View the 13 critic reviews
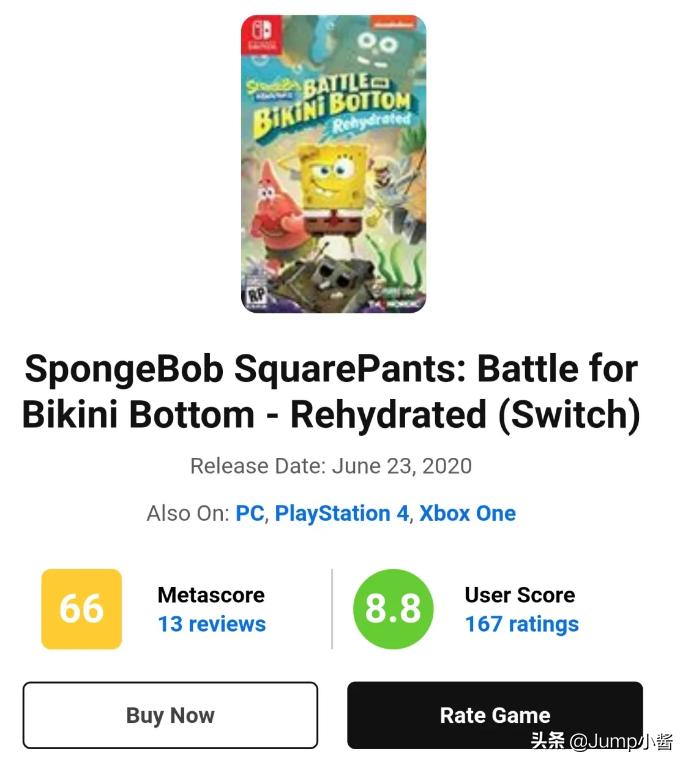The height and width of the screenshot is (766, 688). [211, 624]
